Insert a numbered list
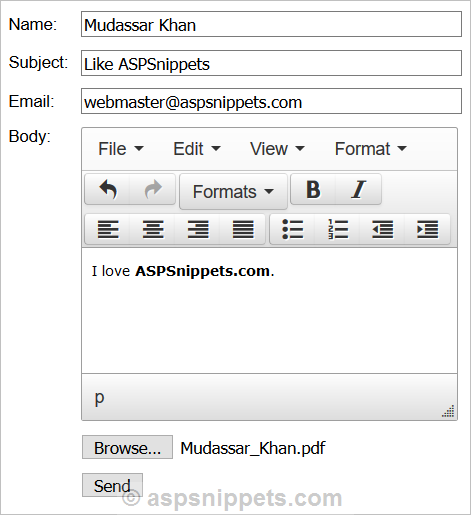Image resolution: width=471 pixels, height=515 pixels. (338, 229)
